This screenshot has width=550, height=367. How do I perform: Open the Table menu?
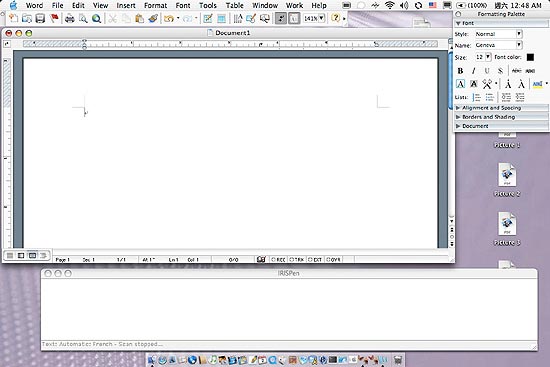(x=234, y=5)
